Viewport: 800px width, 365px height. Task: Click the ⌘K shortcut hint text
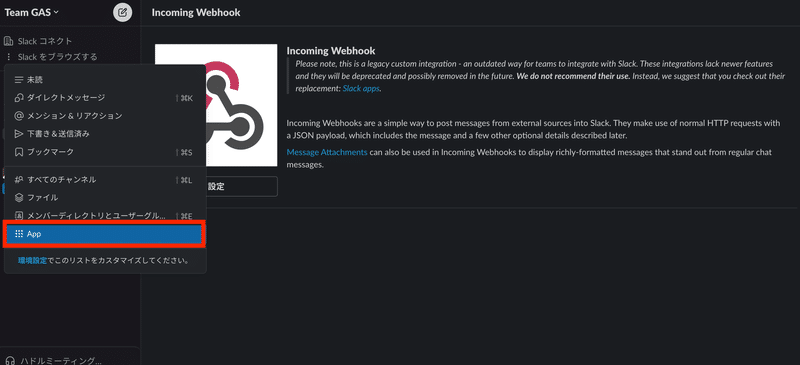[x=184, y=98]
